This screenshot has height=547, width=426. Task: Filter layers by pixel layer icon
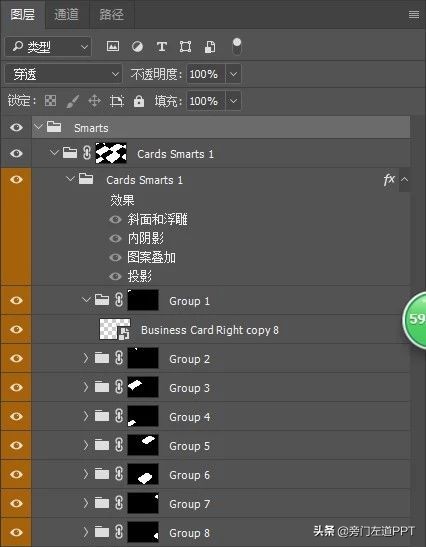pos(113,46)
